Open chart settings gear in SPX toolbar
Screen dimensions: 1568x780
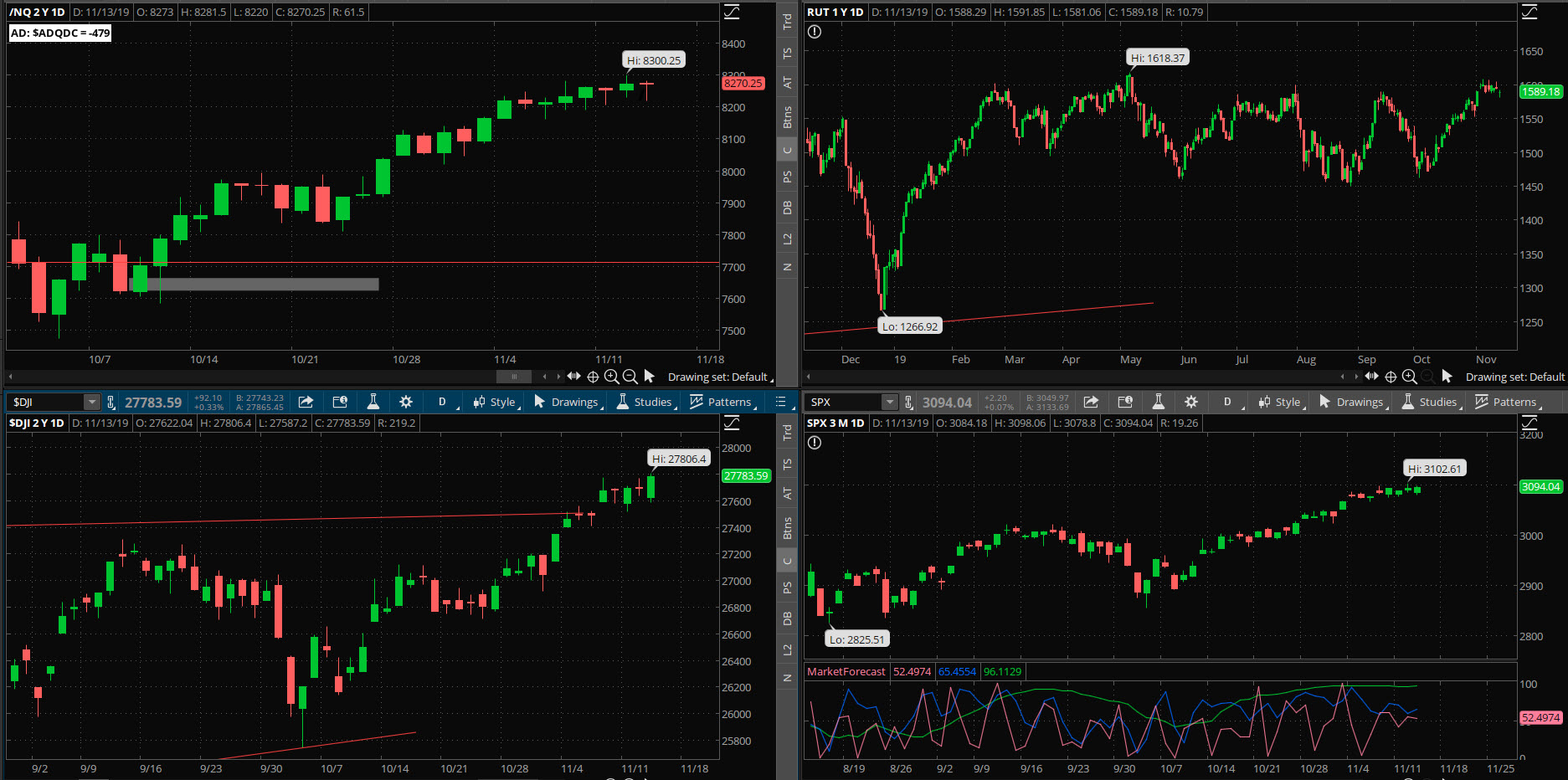click(x=1191, y=402)
